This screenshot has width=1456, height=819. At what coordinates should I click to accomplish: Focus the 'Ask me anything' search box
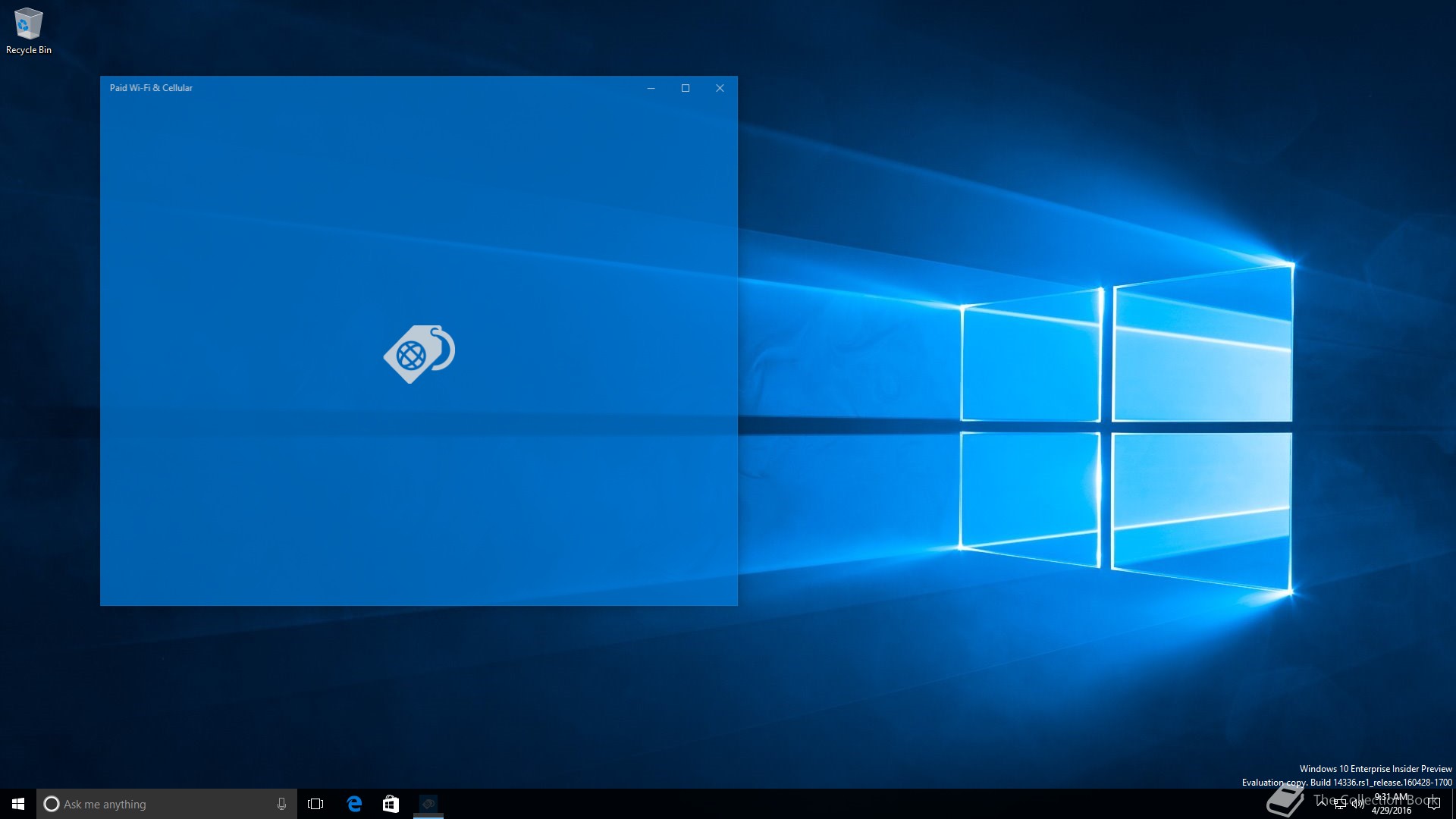pyautogui.click(x=167, y=804)
